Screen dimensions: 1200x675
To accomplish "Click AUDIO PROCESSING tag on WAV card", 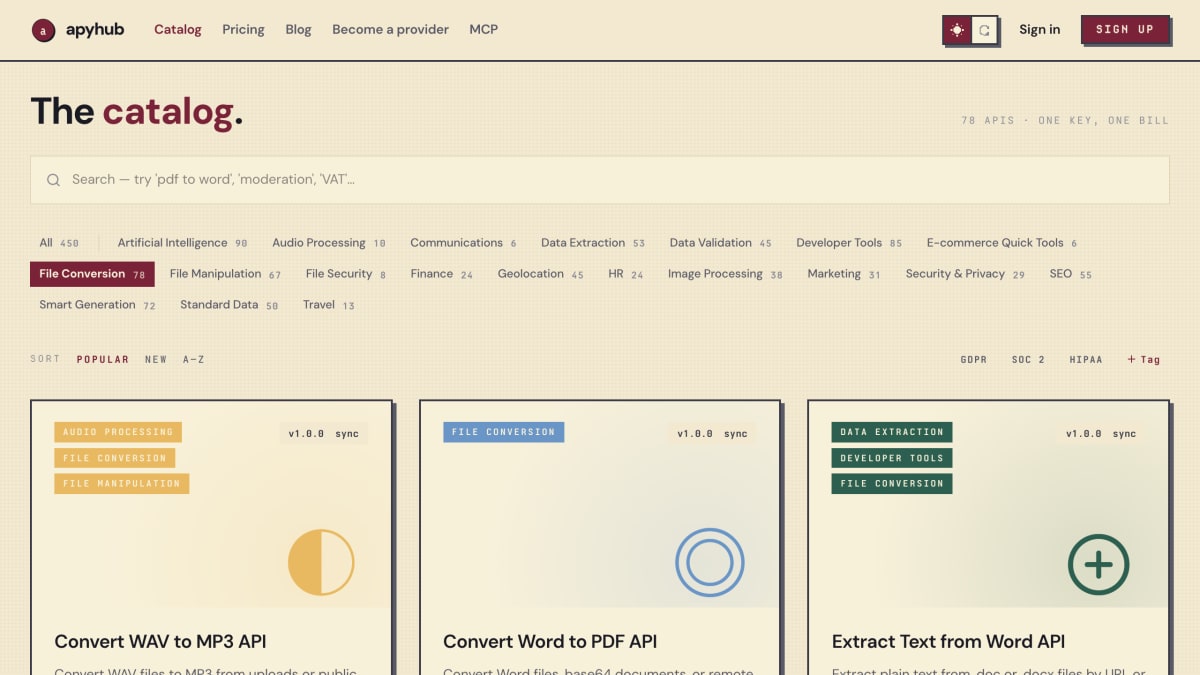I will 118,432.
